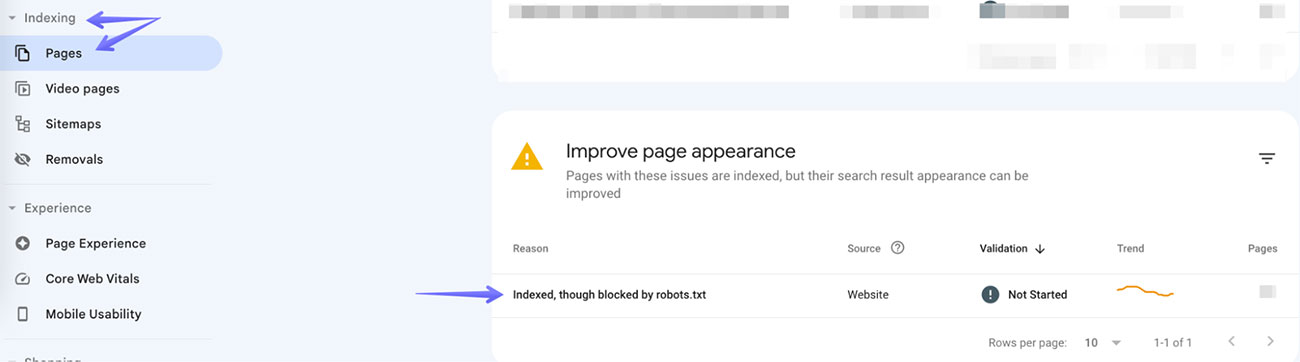
Task: Click the yellow warning triangle icon
Action: pos(527,157)
